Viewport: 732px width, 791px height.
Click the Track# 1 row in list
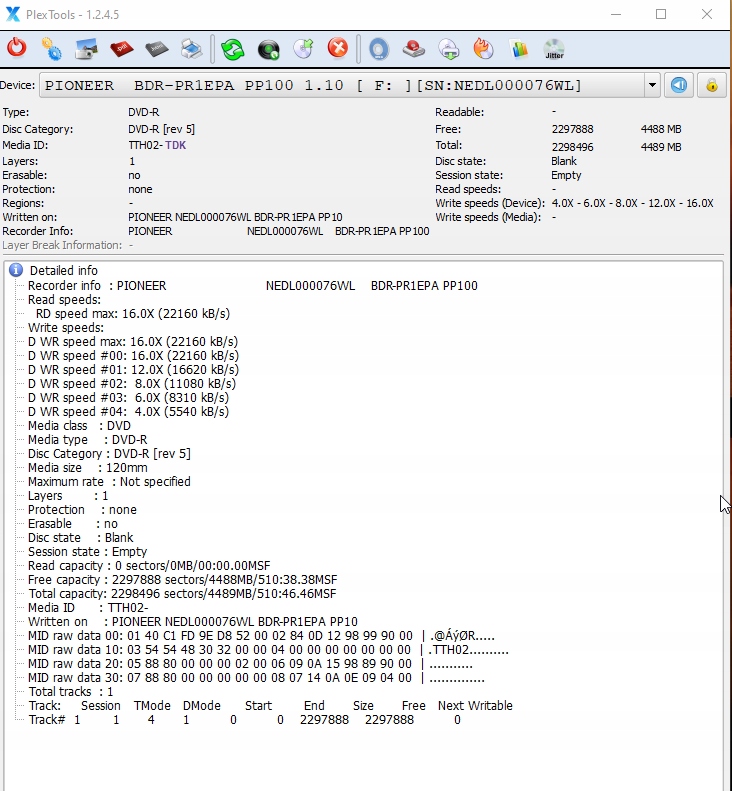244,720
